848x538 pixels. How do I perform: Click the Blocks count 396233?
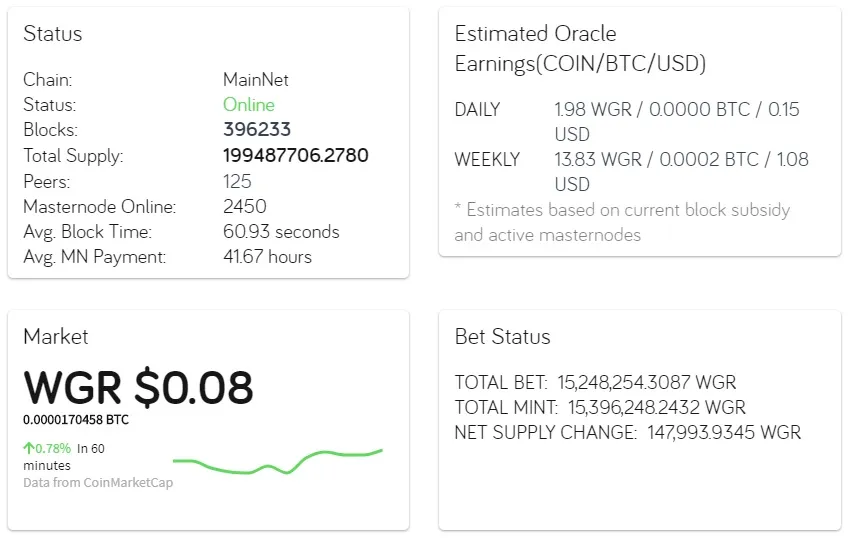point(257,130)
